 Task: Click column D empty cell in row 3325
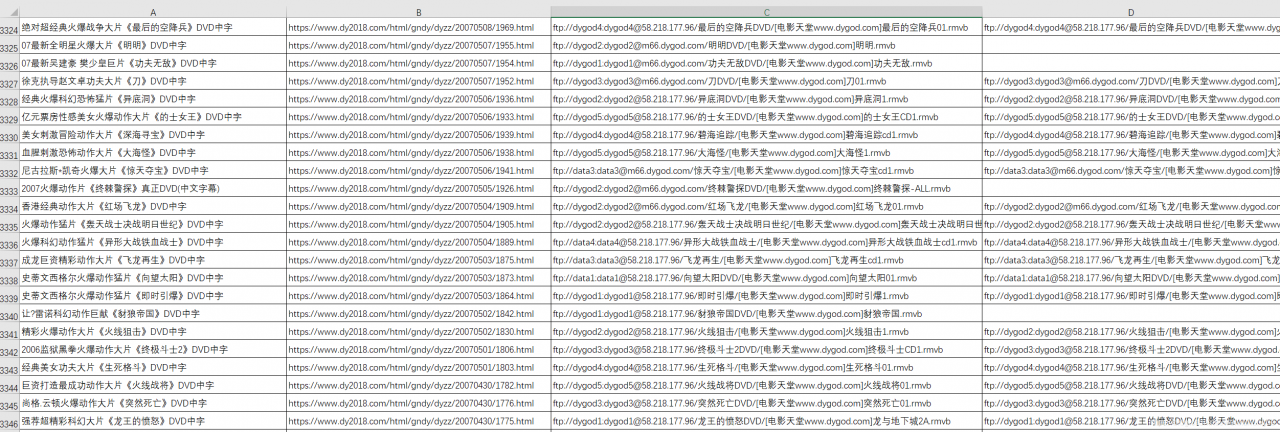point(1131,45)
